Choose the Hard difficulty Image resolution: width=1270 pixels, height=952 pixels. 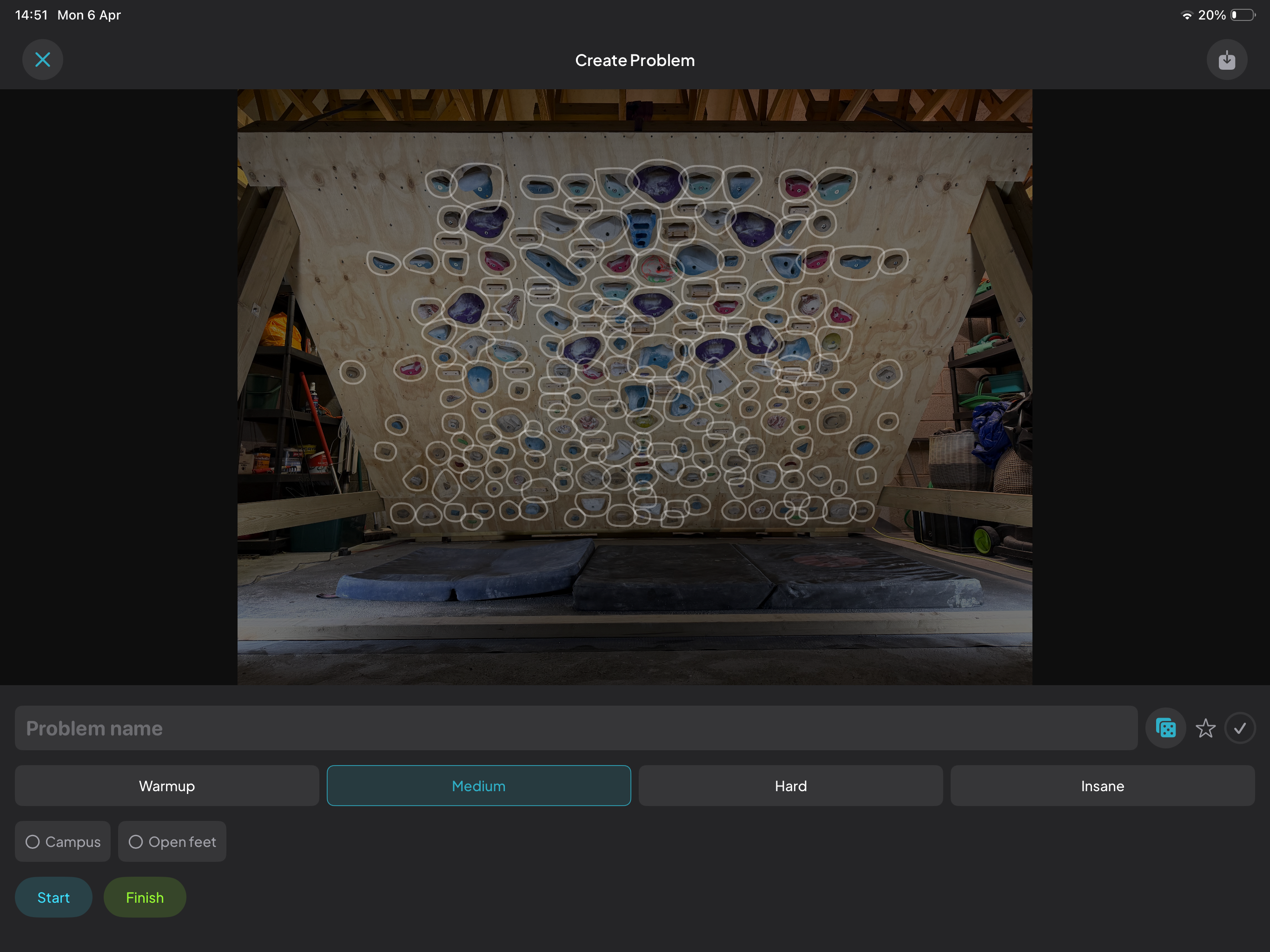click(791, 786)
